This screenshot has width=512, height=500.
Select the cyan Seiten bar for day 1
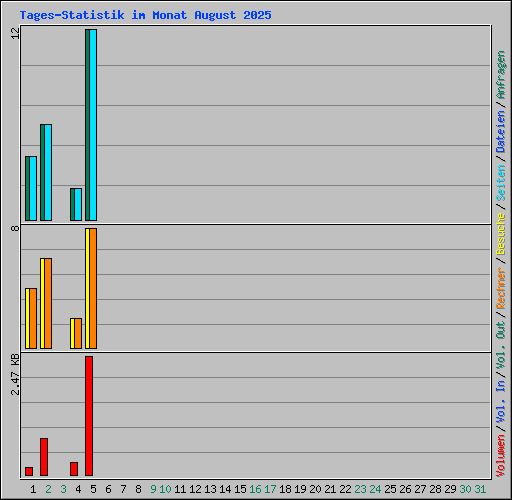point(33,188)
